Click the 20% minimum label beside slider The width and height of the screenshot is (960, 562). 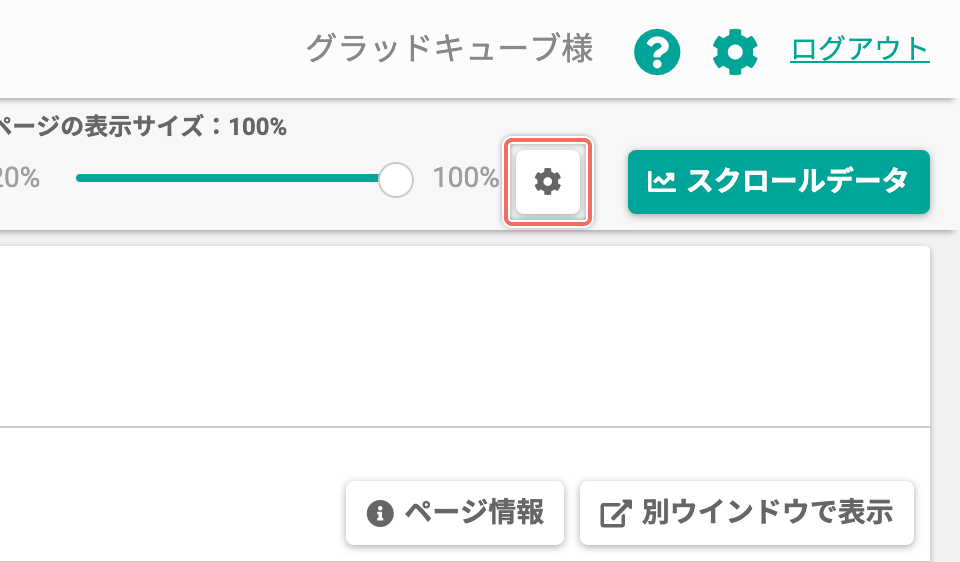click(x=20, y=178)
